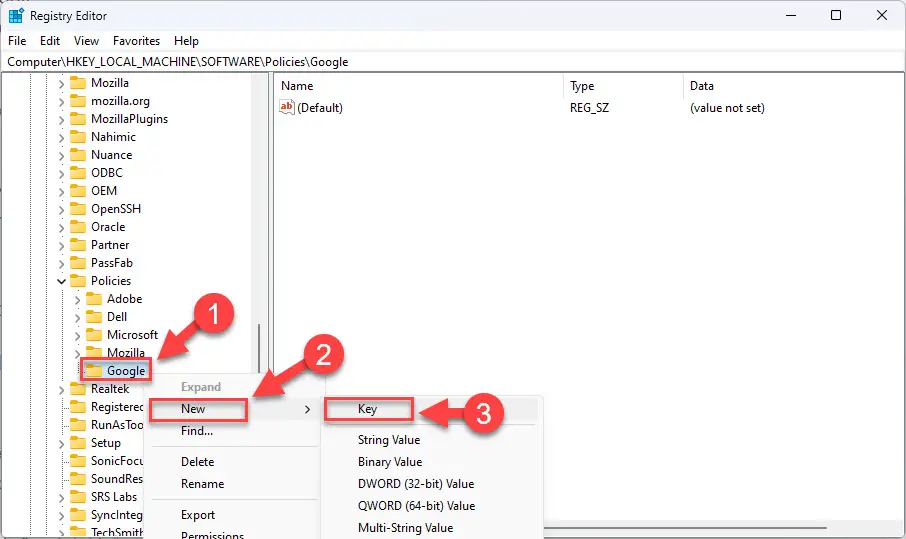Select the Mozilla key under Policies

[x=125, y=352]
